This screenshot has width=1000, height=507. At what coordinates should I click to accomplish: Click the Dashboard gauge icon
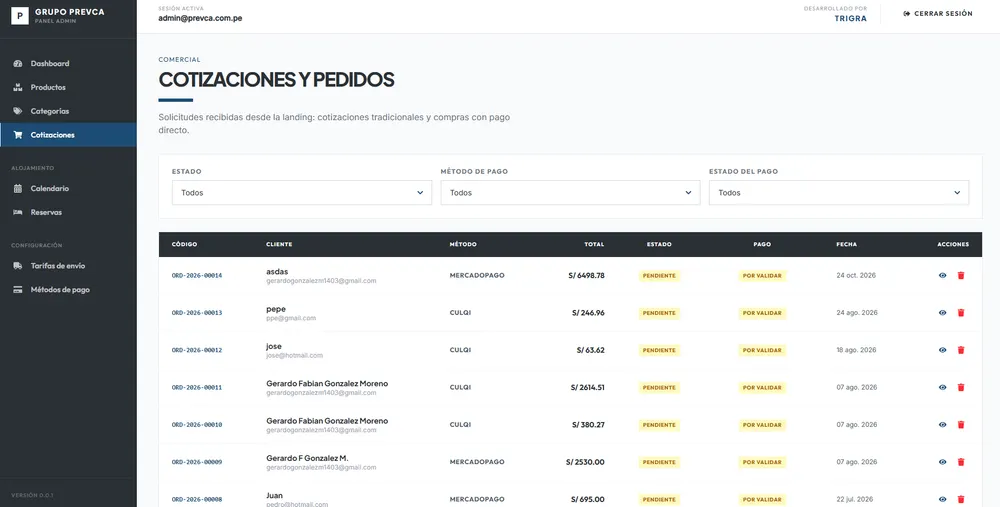(x=18, y=64)
